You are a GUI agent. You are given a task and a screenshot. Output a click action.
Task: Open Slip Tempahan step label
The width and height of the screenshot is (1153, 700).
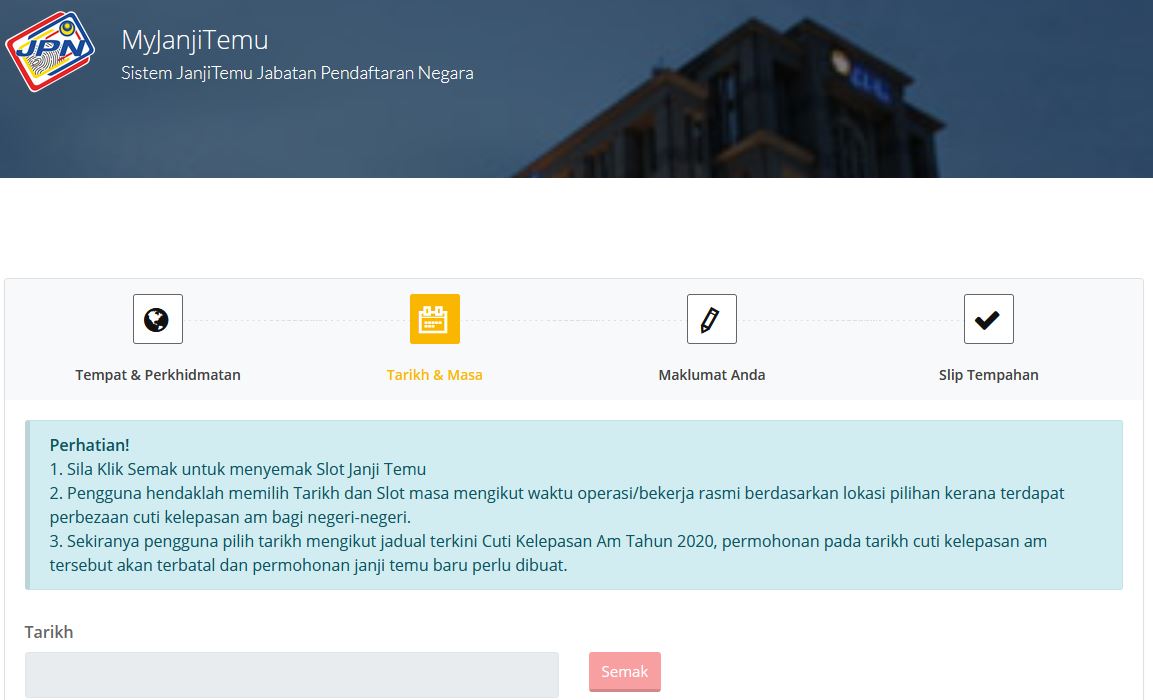pyautogui.click(x=988, y=375)
